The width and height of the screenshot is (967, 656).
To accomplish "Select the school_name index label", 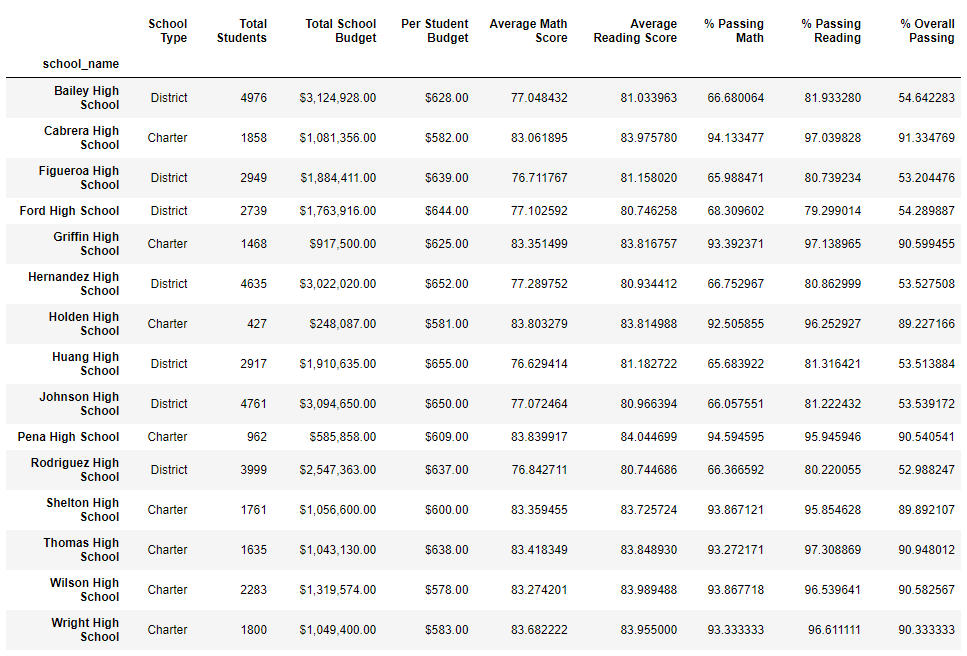I will point(81,64).
